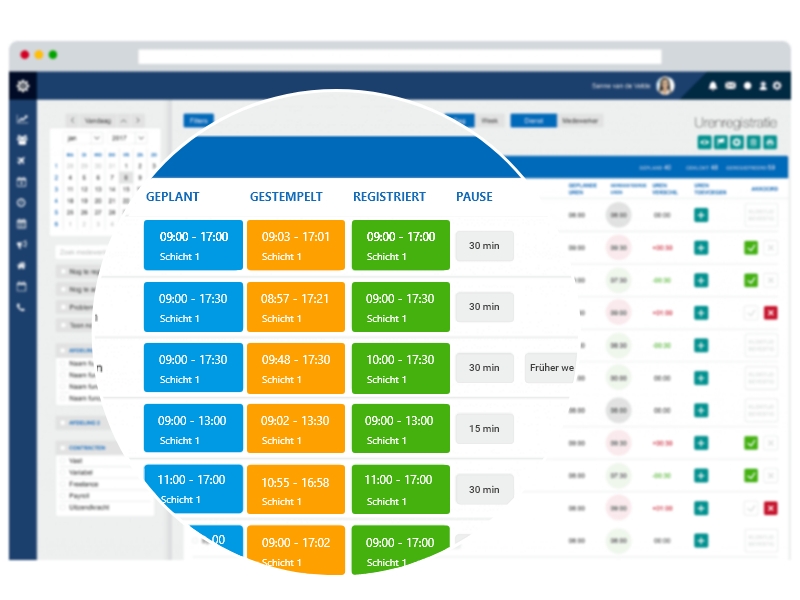The width and height of the screenshot is (800, 600).
Task: Select highlighted day 8 in mini calendar
Action: pos(126,178)
